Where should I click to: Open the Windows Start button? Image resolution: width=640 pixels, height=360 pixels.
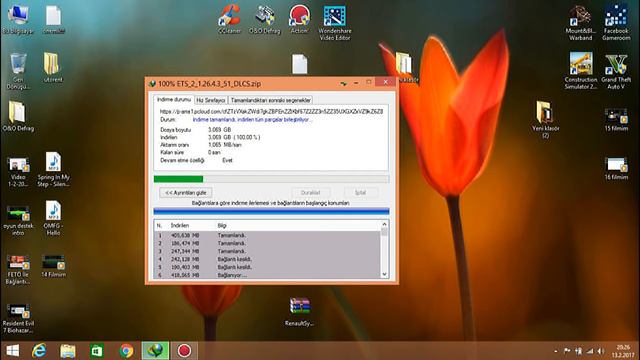[x=13, y=351]
